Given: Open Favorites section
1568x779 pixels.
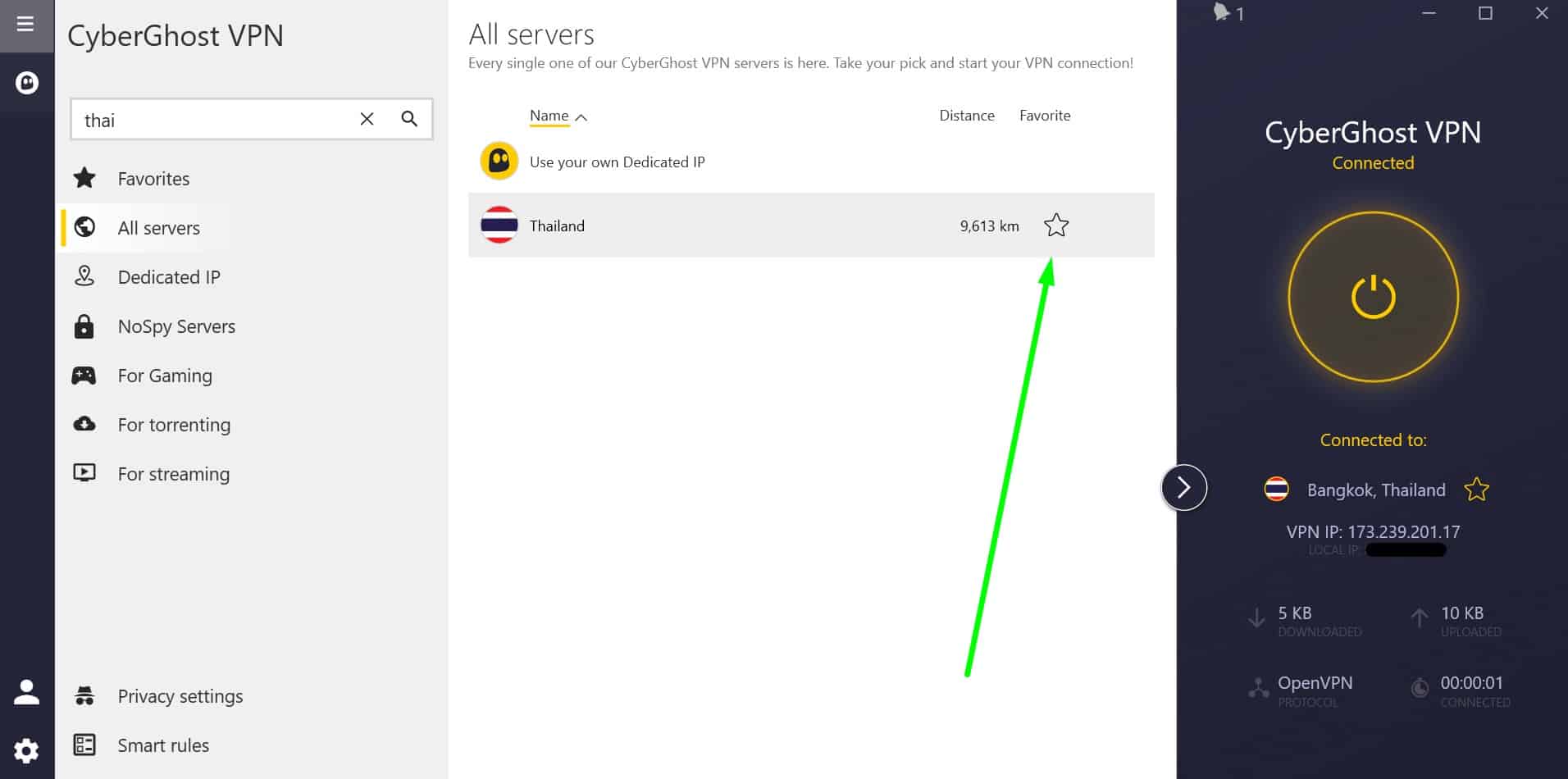Looking at the screenshot, I should 153,179.
